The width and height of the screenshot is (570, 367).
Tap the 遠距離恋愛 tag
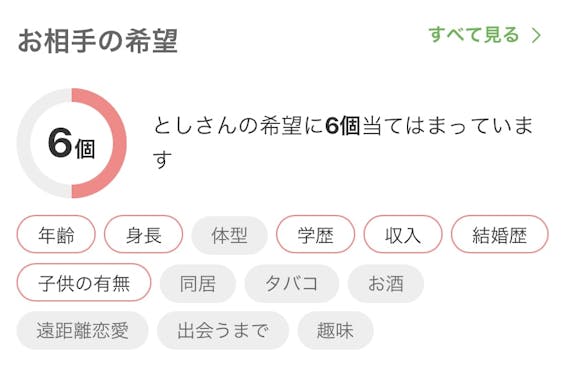coord(83,330)
